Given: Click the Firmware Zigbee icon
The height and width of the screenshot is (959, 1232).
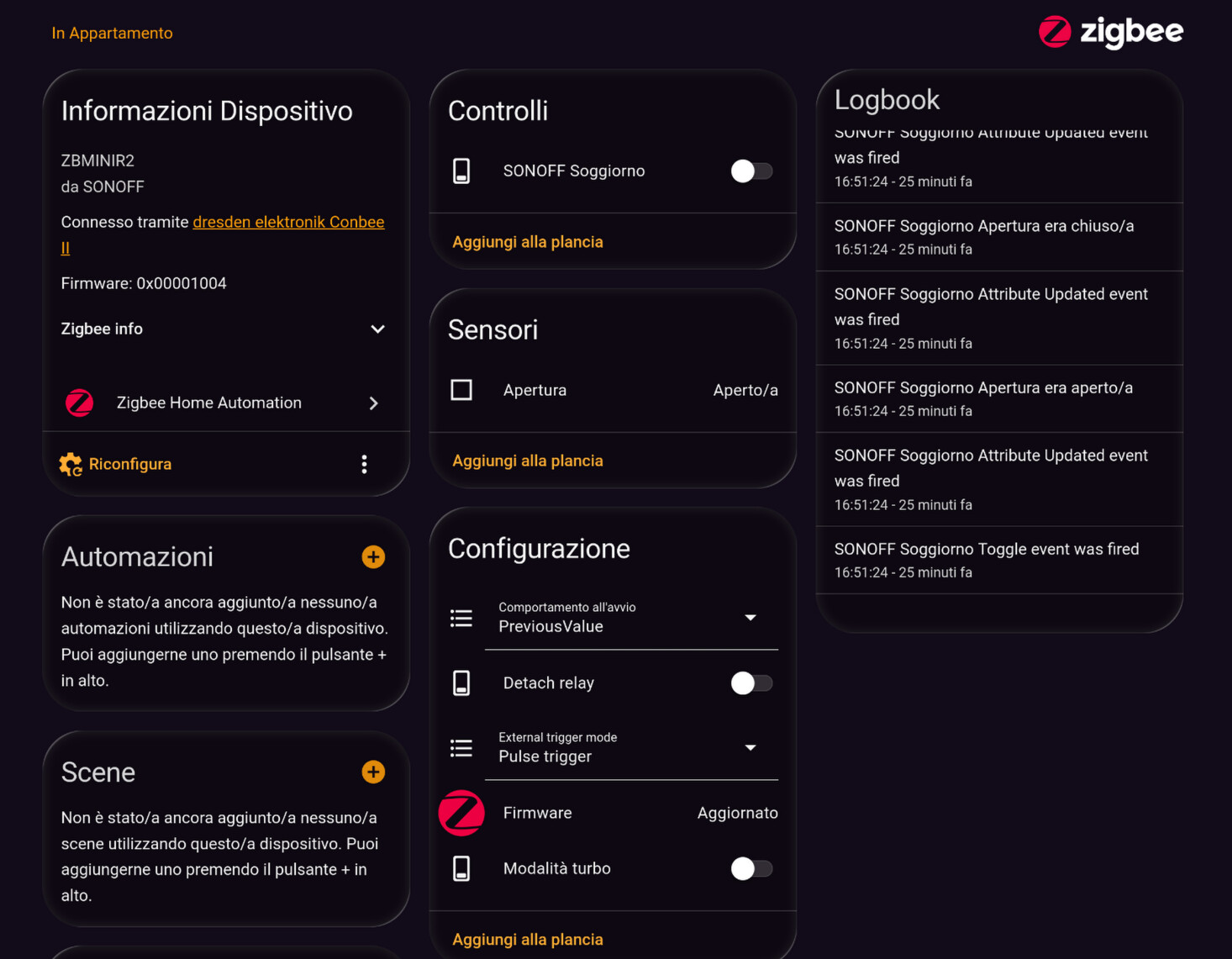Looking at the screenshot, I should coord(461,813).
